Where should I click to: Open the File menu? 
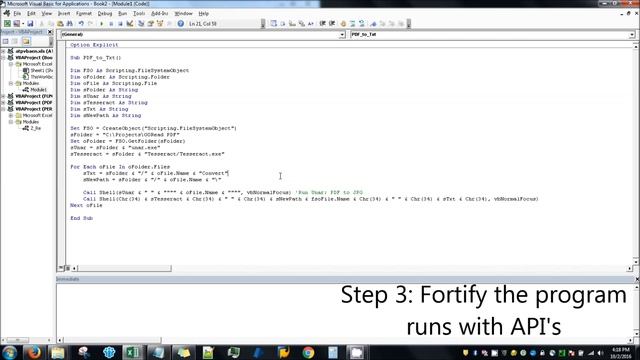click(x=17, y=13)
